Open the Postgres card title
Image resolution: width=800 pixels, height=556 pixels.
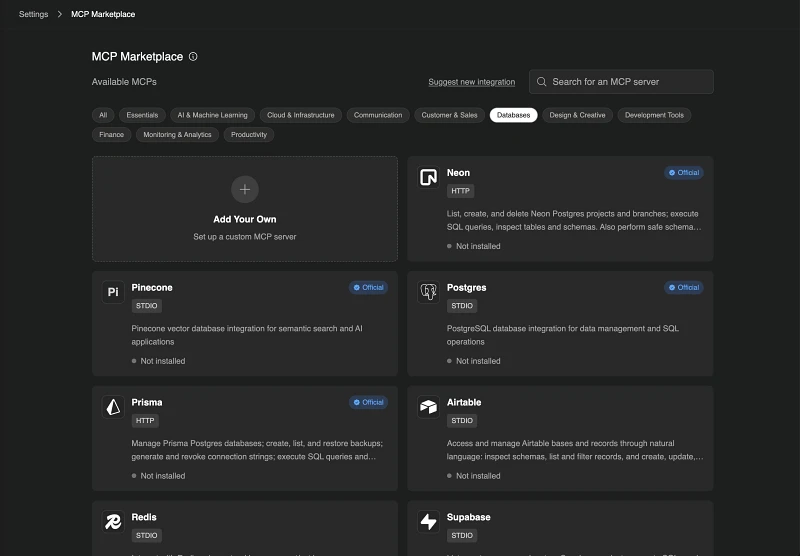[466, 287]
